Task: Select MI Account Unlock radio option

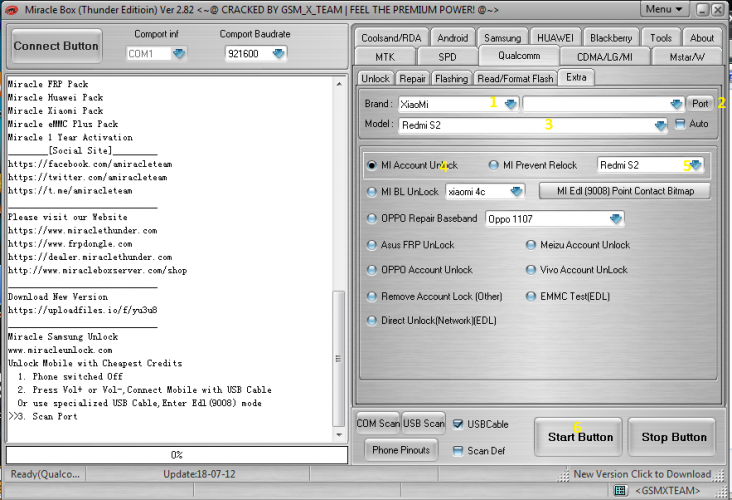Action: pyautogui.click(x=372, y=165)
